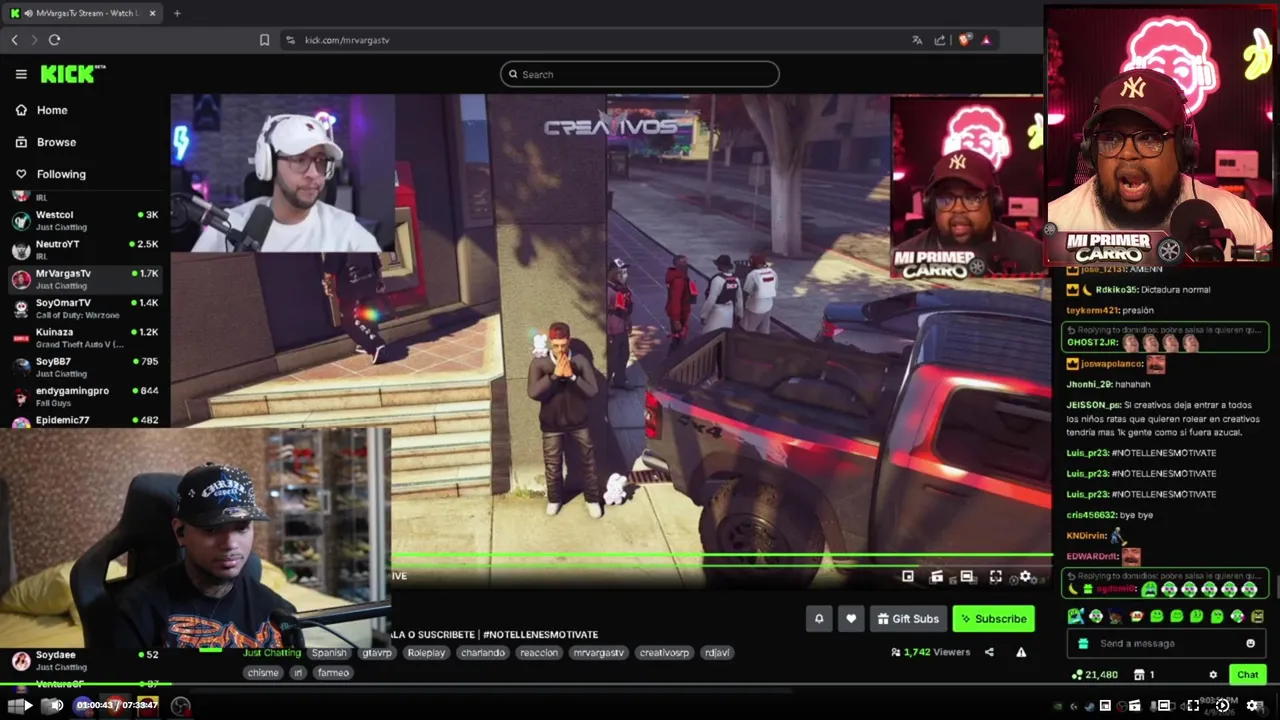Click the translate page icon
Viewport: 1280px width, 720px height.
pos(917,40)
